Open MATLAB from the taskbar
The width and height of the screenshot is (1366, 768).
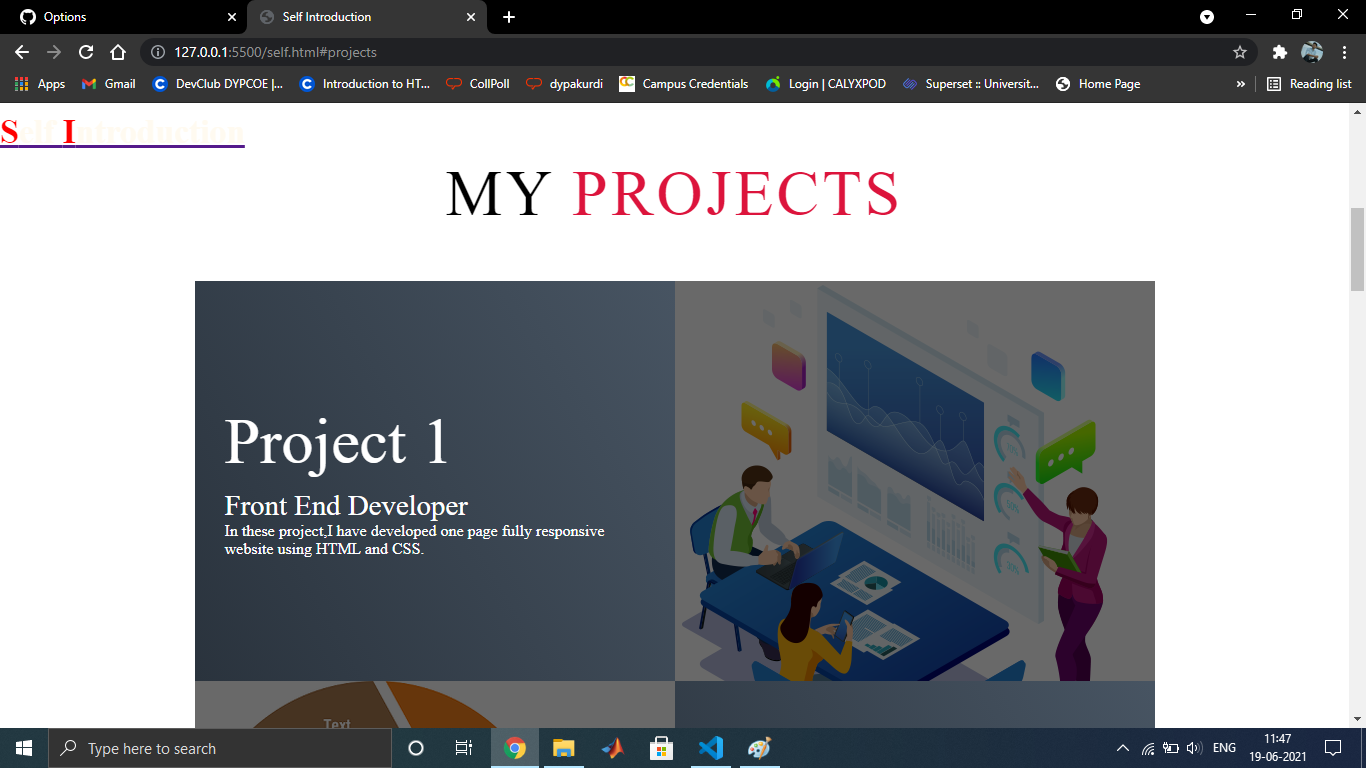pos(612,748)
